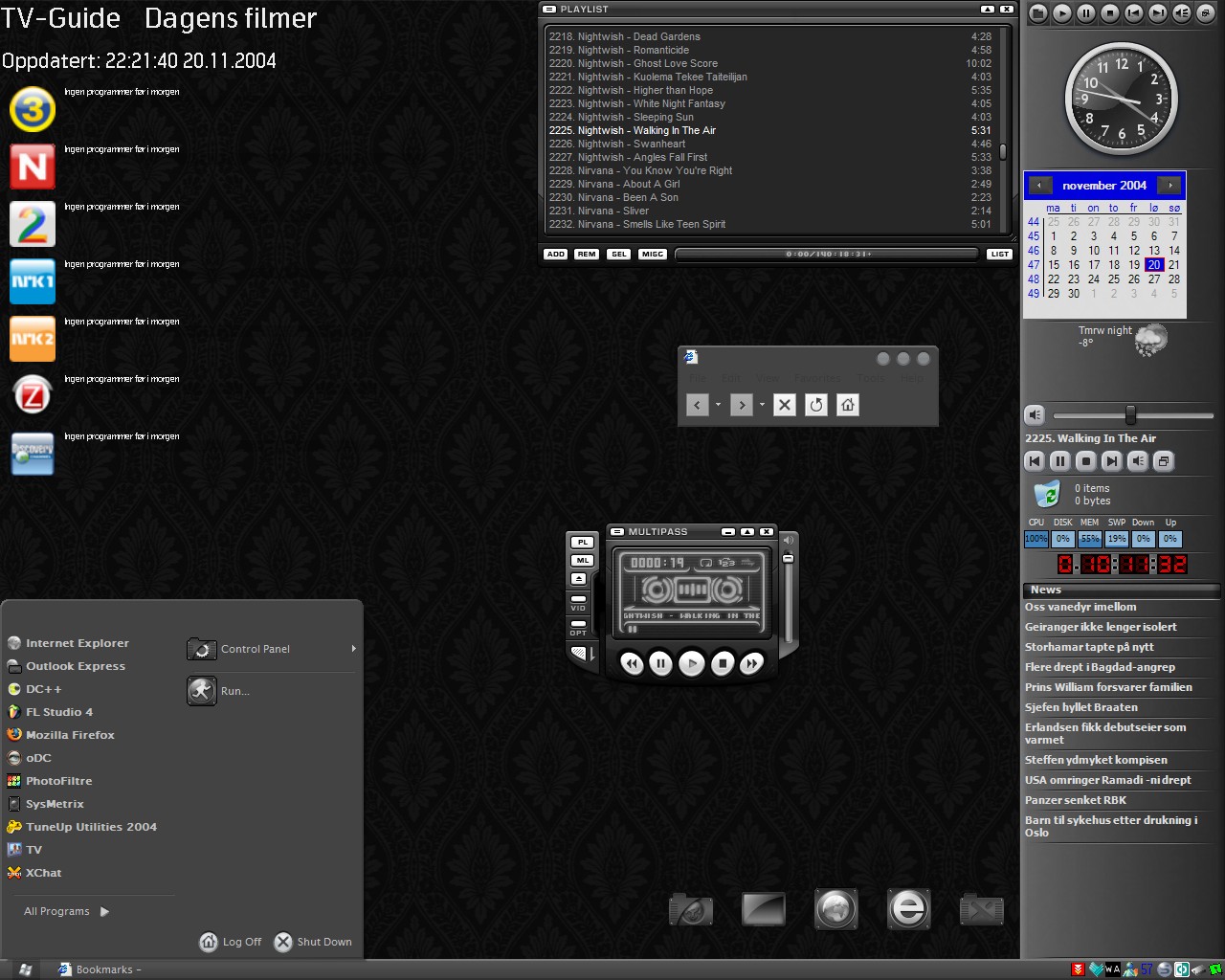Screen dimensions: 1225x980
Task: Click the TV3 channel logo
Action: pyautogui.click(x=33, y=109)
